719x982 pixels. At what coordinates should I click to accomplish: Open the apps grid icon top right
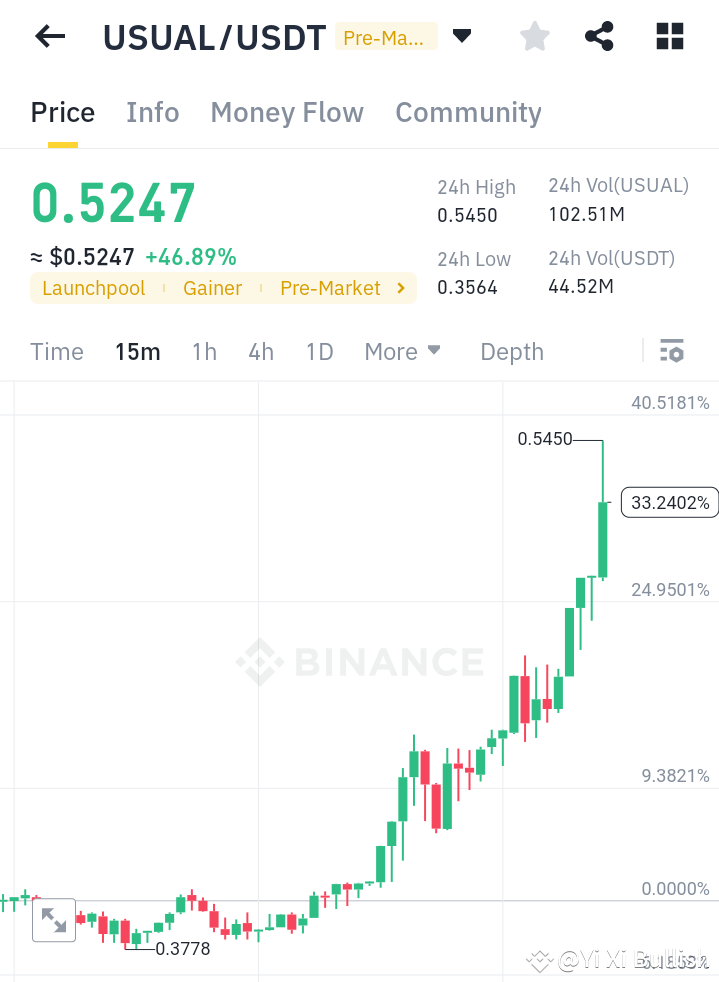tap(669, 36)
